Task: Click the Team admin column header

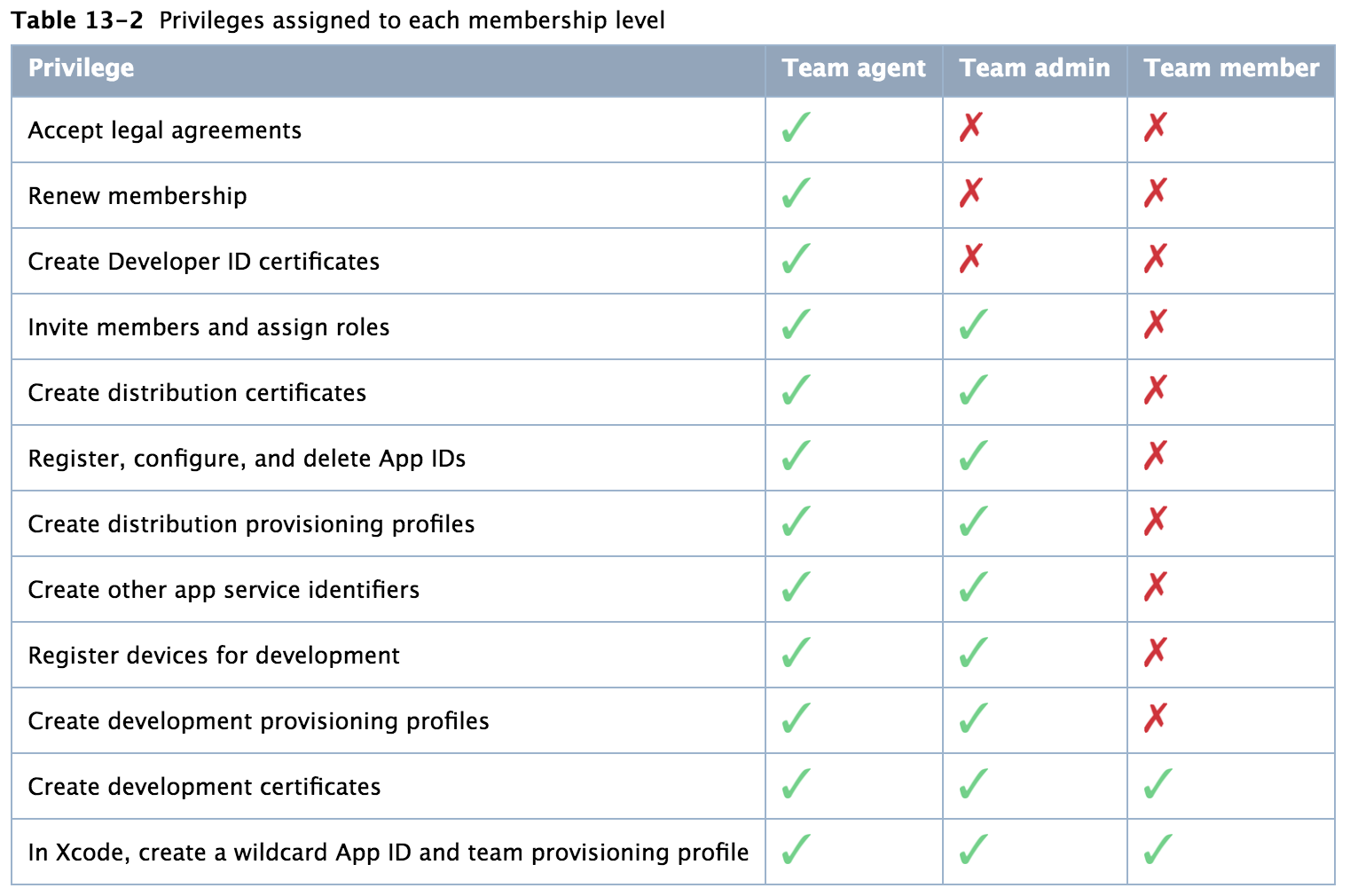Action: [1034, 68]
